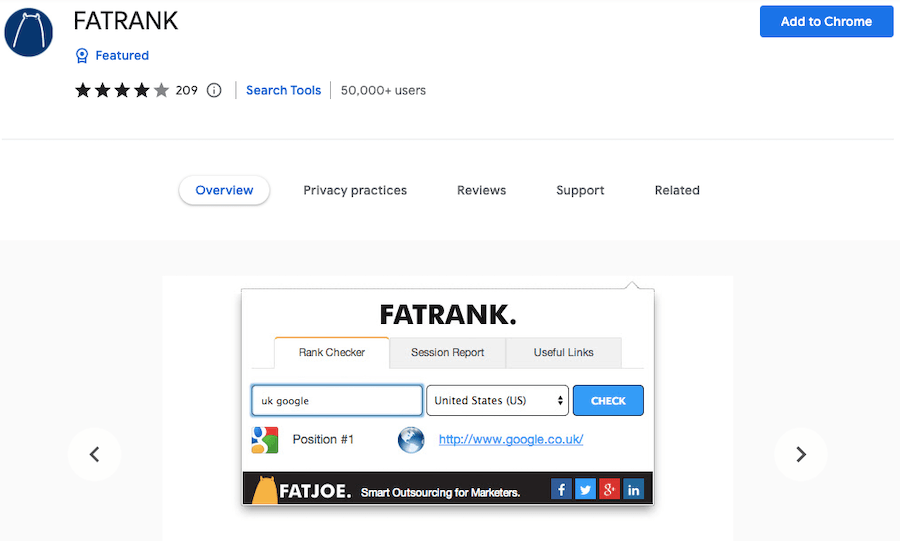Screen dimensions: 900x541
Task: Click the globe icon beside the URL
Action: (411, 440)
